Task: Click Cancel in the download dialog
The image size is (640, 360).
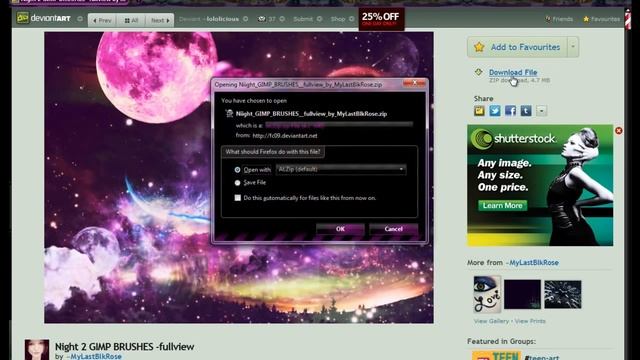Action: pyautogui.click(x=393, y=229)
